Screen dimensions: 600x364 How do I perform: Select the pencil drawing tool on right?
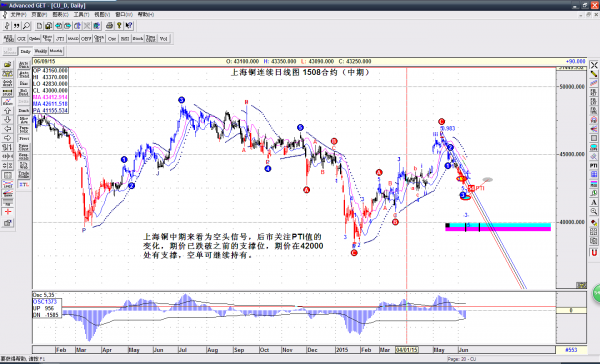[x=593, y=74]
